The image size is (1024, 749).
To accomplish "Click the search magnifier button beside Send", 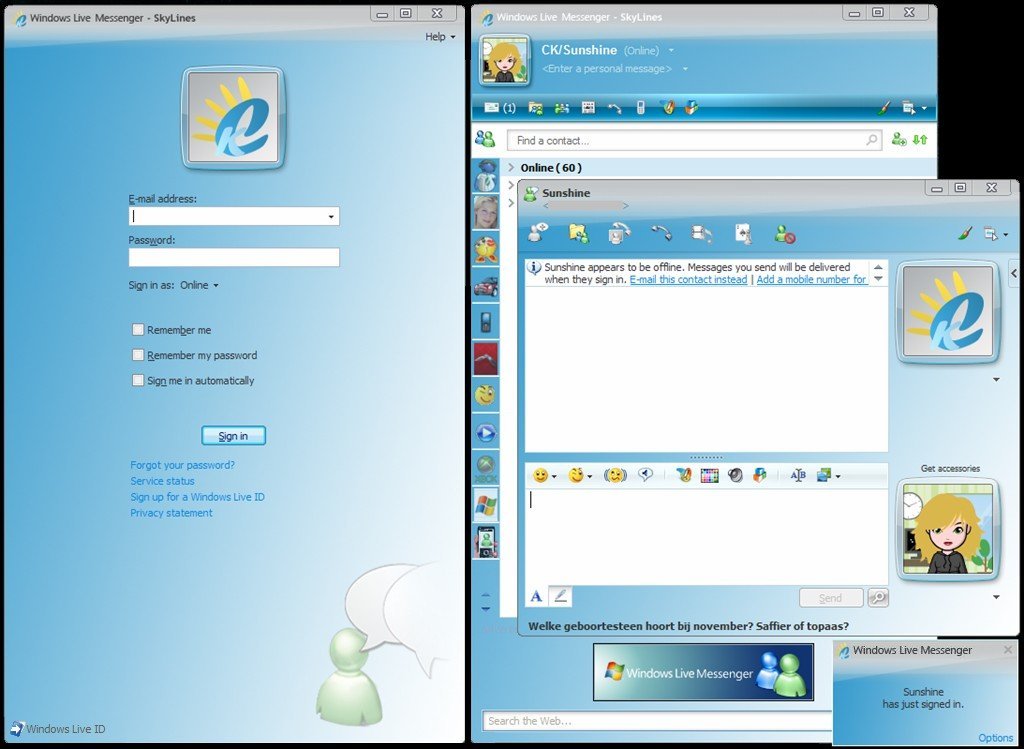I will coord(878,598).
